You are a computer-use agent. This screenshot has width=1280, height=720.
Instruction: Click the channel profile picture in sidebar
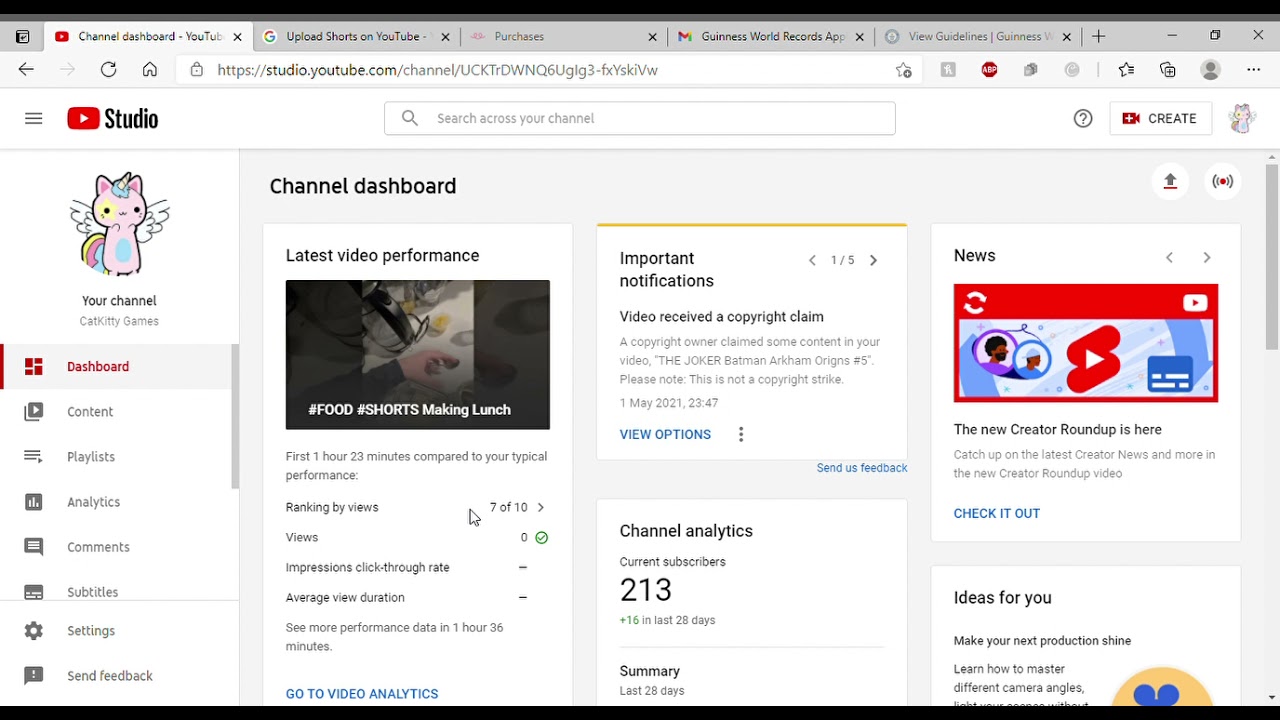119,224
